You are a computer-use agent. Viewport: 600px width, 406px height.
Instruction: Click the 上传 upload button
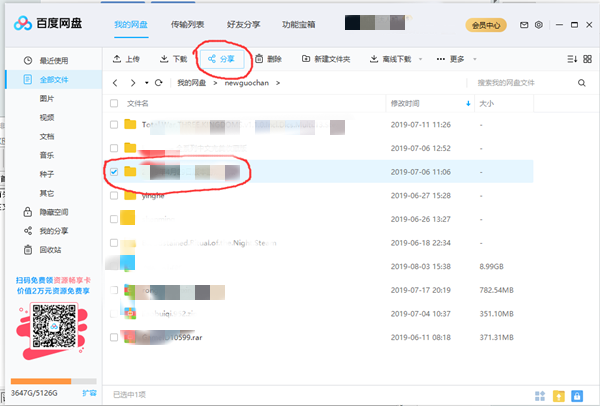(126, 59)
